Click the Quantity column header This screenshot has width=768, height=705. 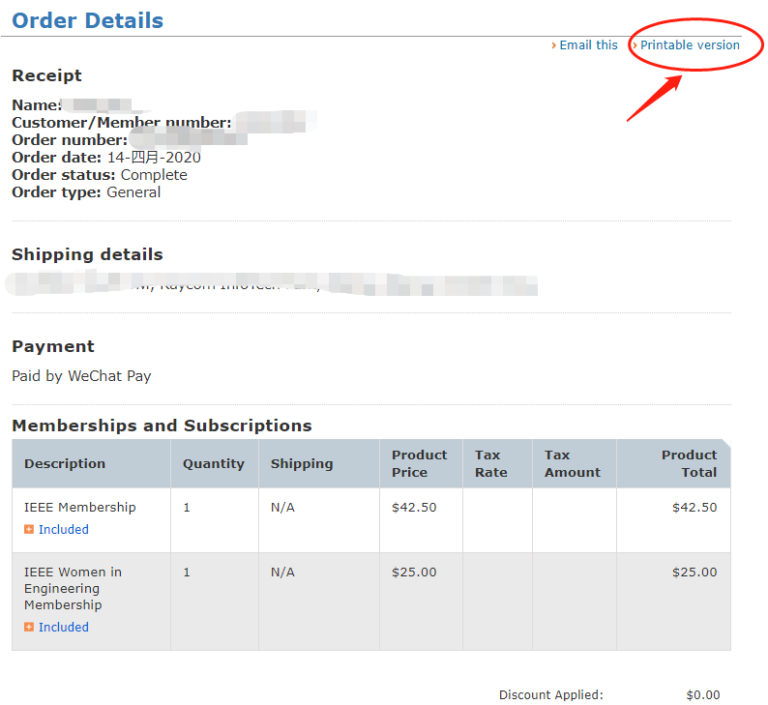coord(213,464)
